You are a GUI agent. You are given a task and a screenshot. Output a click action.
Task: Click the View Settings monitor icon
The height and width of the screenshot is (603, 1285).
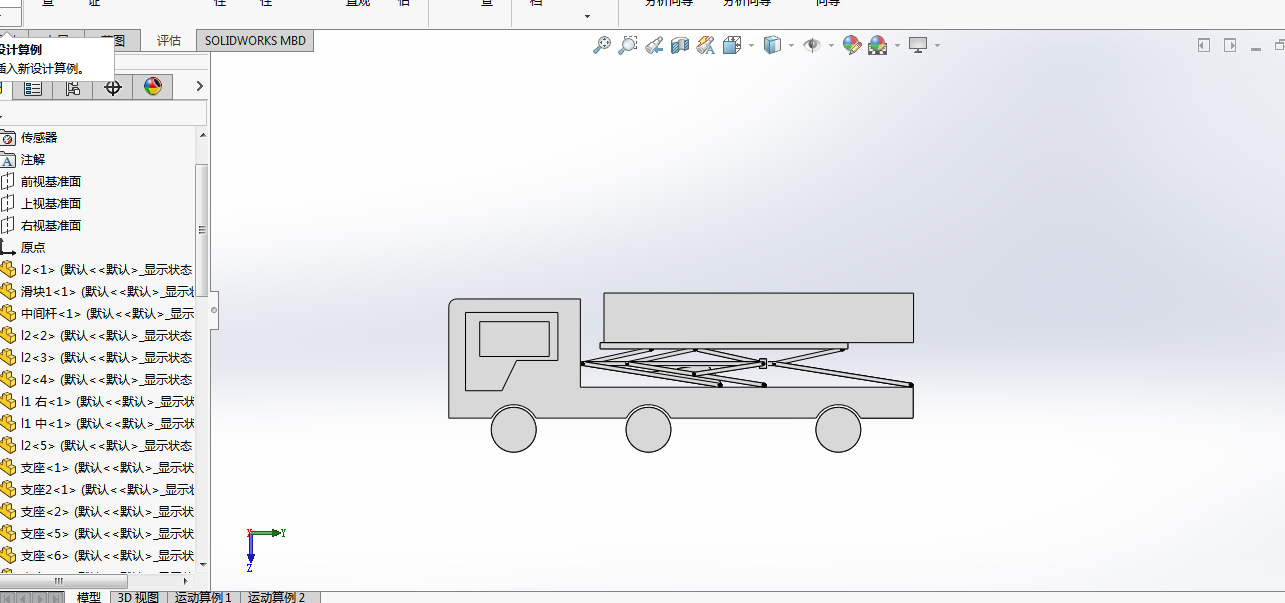918,45
